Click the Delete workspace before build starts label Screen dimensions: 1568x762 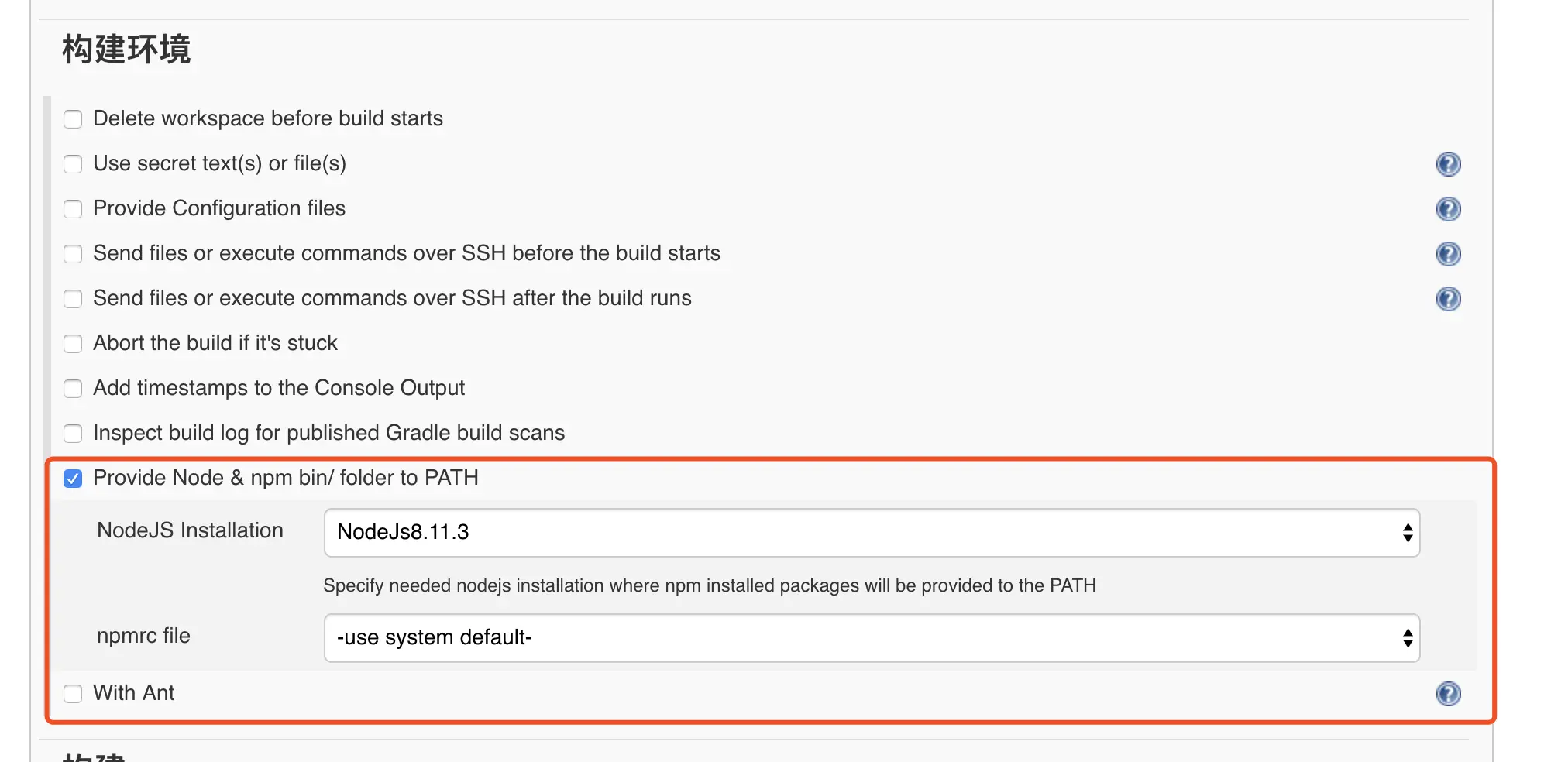coord(268,118)
